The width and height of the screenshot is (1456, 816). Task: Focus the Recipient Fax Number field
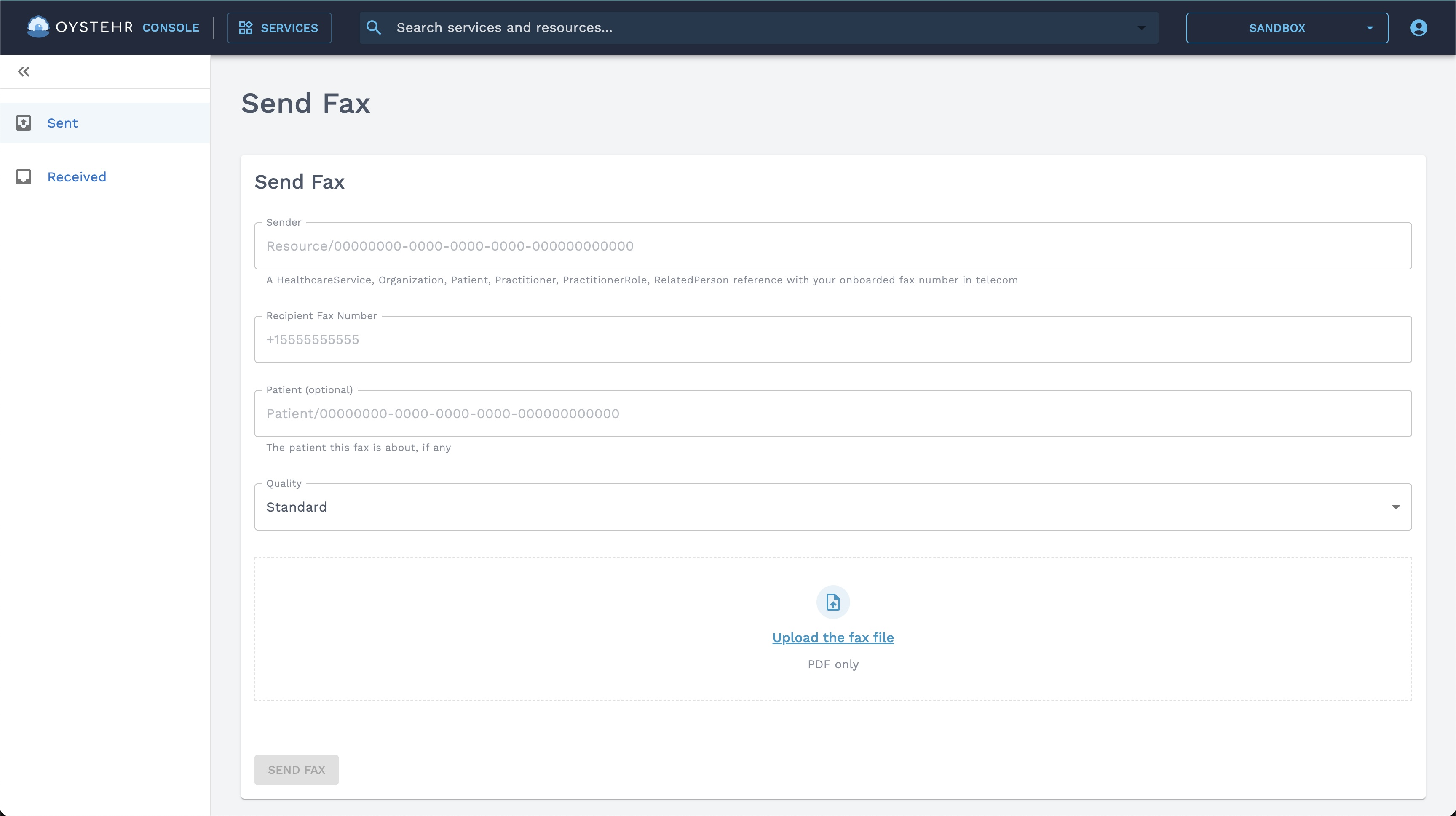pyautogui.click(x=833, y=339)
